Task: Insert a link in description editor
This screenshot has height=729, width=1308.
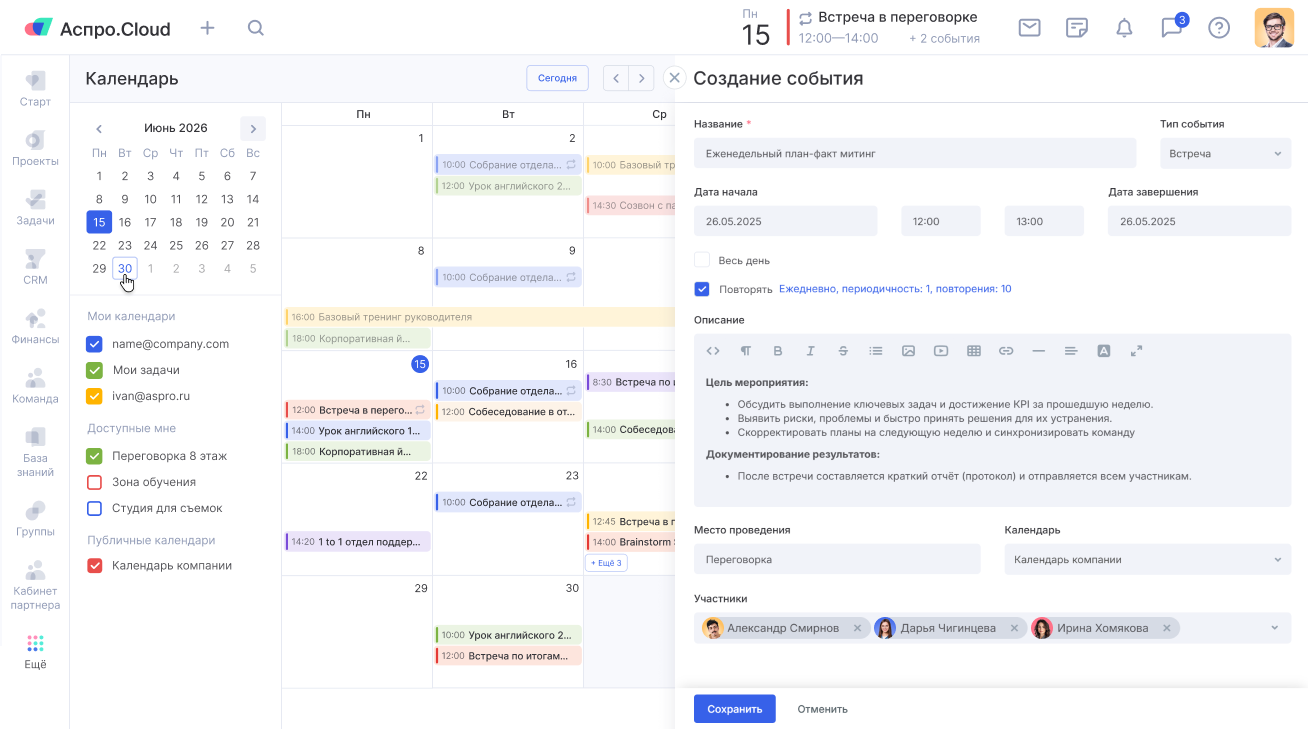Action: click(1006, 351)
